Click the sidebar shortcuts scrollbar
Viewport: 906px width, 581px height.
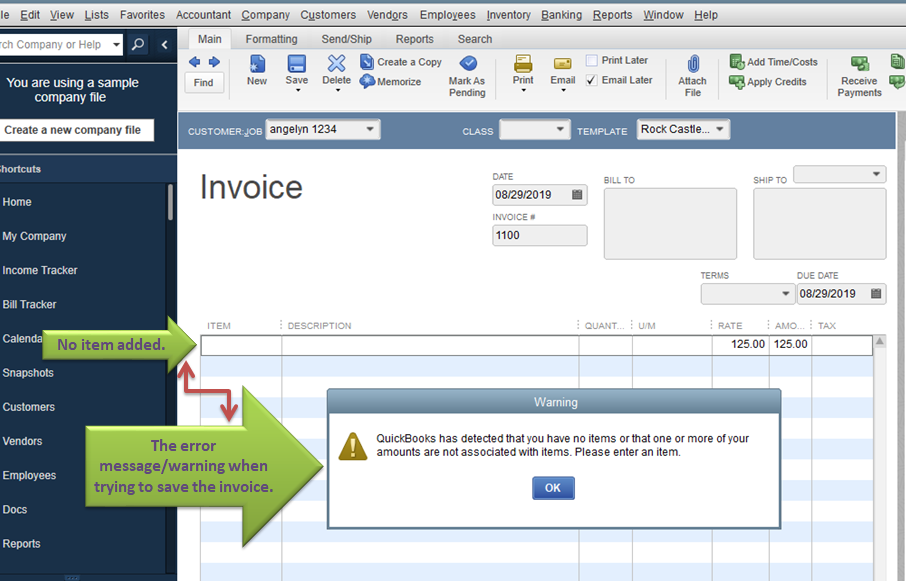[170, 202]
